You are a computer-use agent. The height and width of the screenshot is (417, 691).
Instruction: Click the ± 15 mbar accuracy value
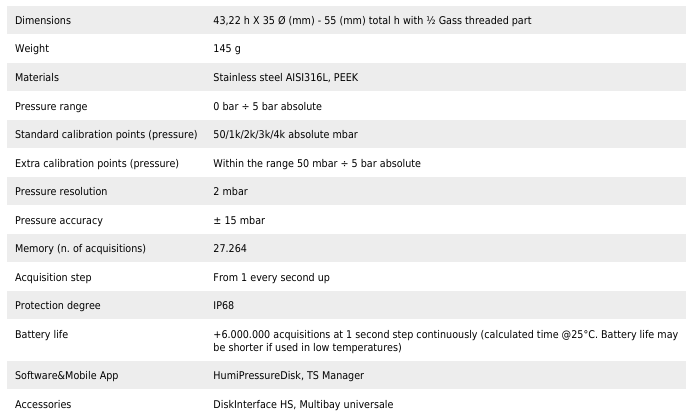(239, 220)
